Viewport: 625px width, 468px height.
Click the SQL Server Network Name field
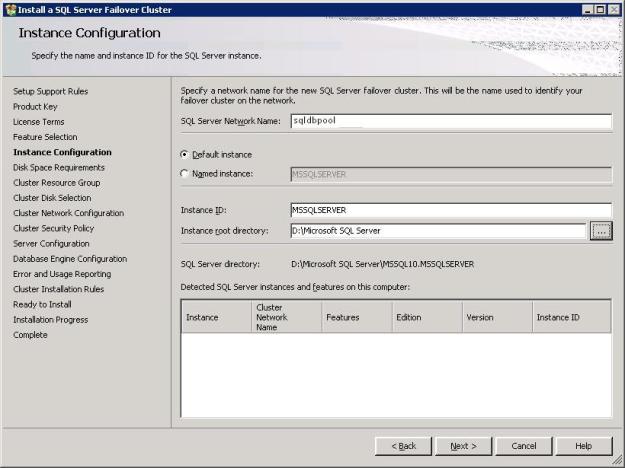[448, 122]
